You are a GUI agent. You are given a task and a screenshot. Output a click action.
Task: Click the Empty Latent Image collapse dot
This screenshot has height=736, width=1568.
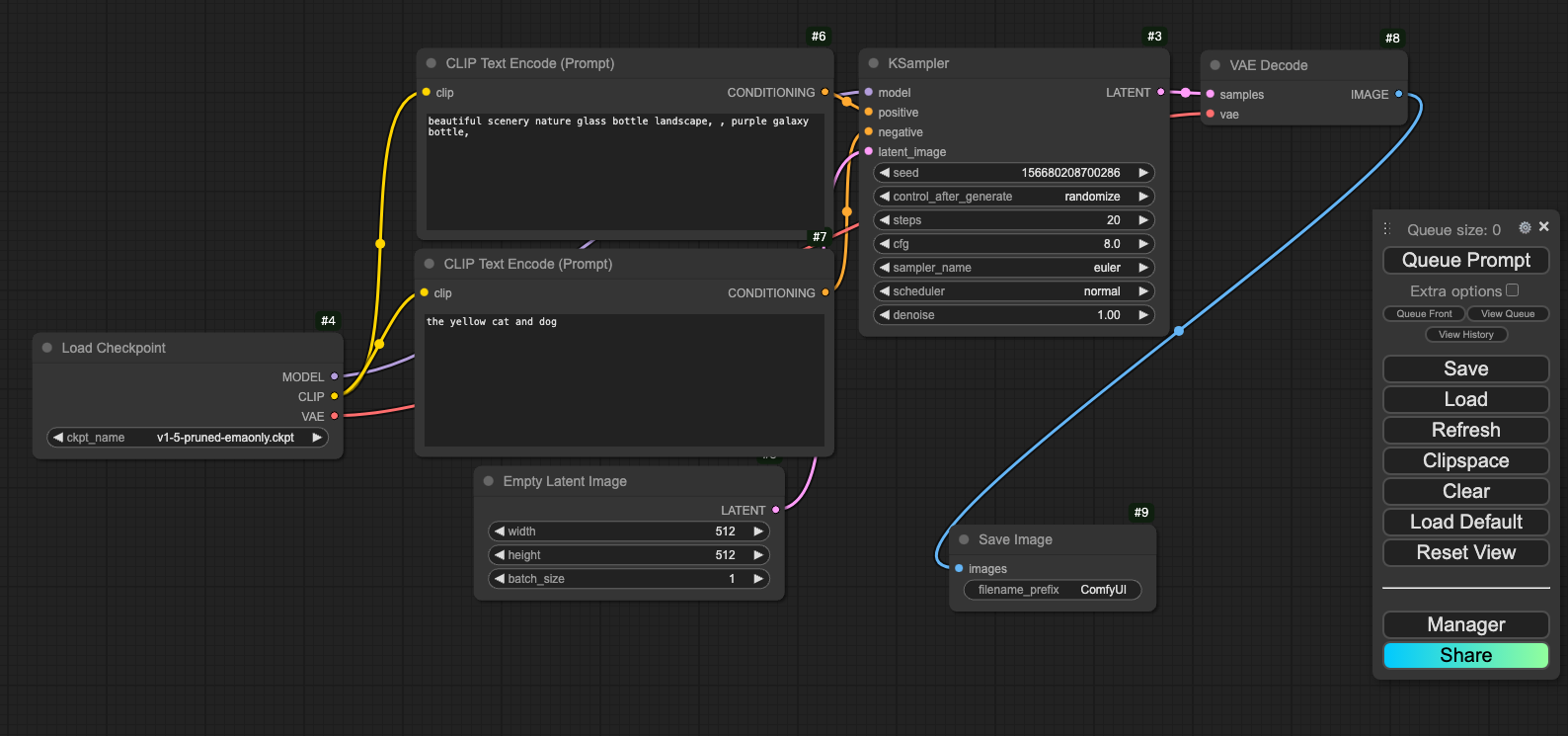(x=489, y=481)
